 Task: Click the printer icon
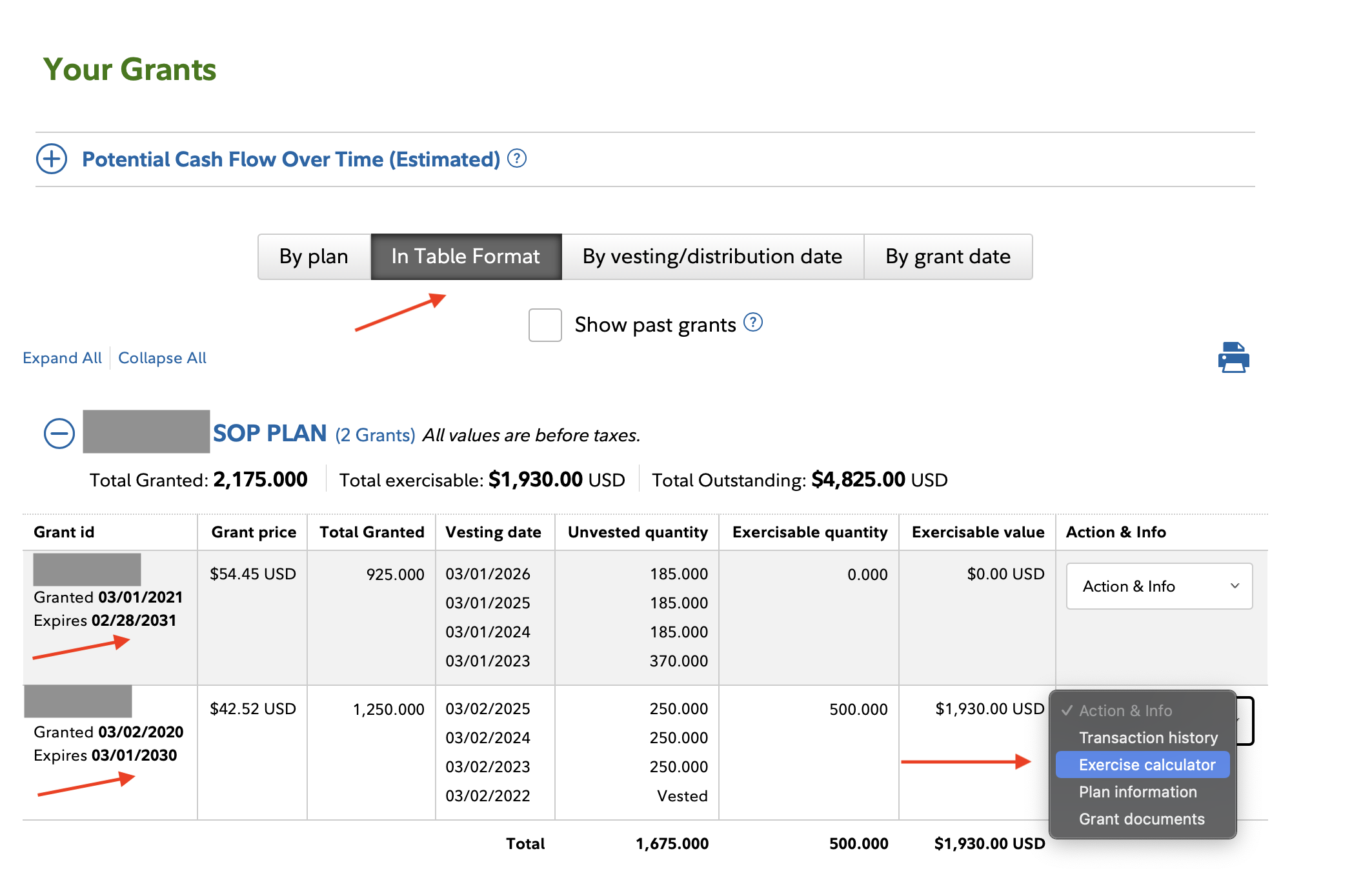(x=1233, y=357)
